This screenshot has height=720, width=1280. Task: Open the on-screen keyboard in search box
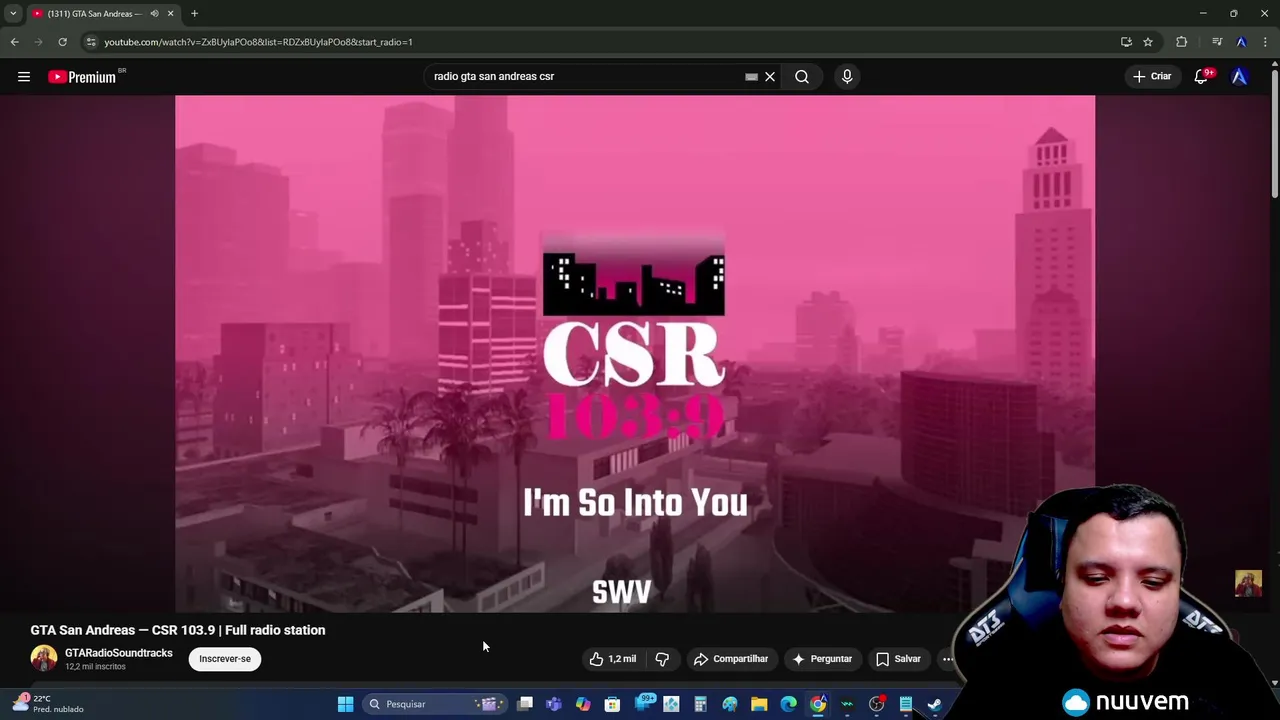(751, 76)
